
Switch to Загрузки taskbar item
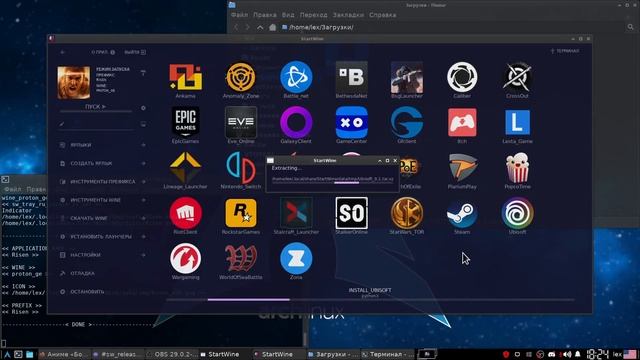[x=332, y=354]
